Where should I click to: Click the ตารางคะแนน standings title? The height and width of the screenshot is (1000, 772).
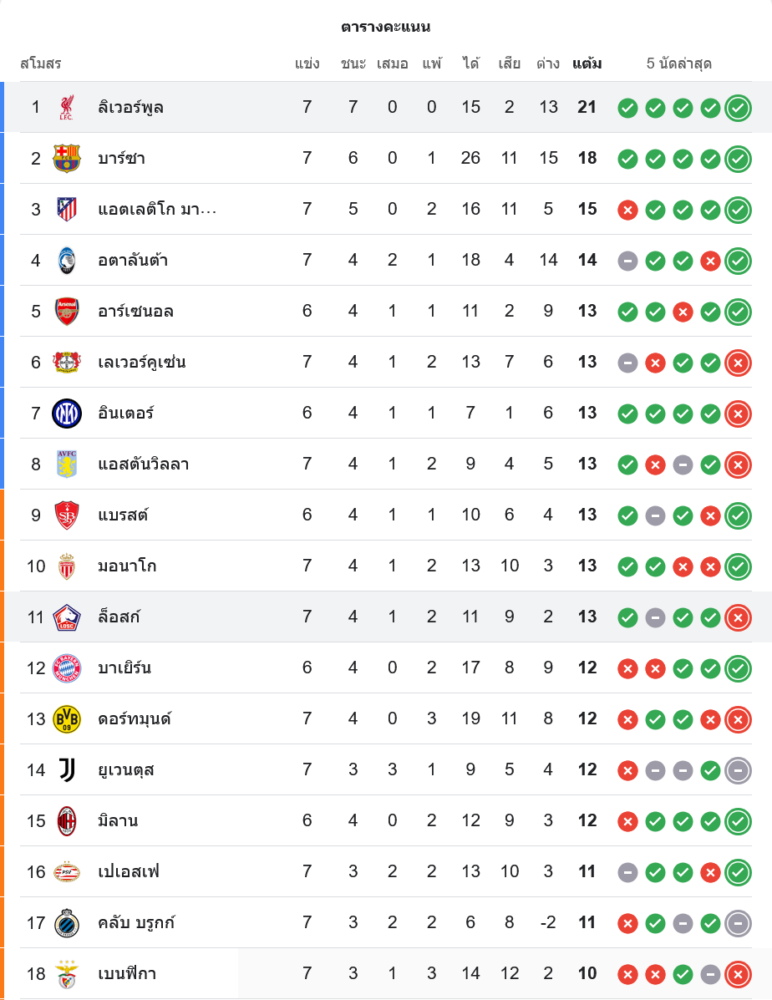pyautogui.click(x=386, y=27)
